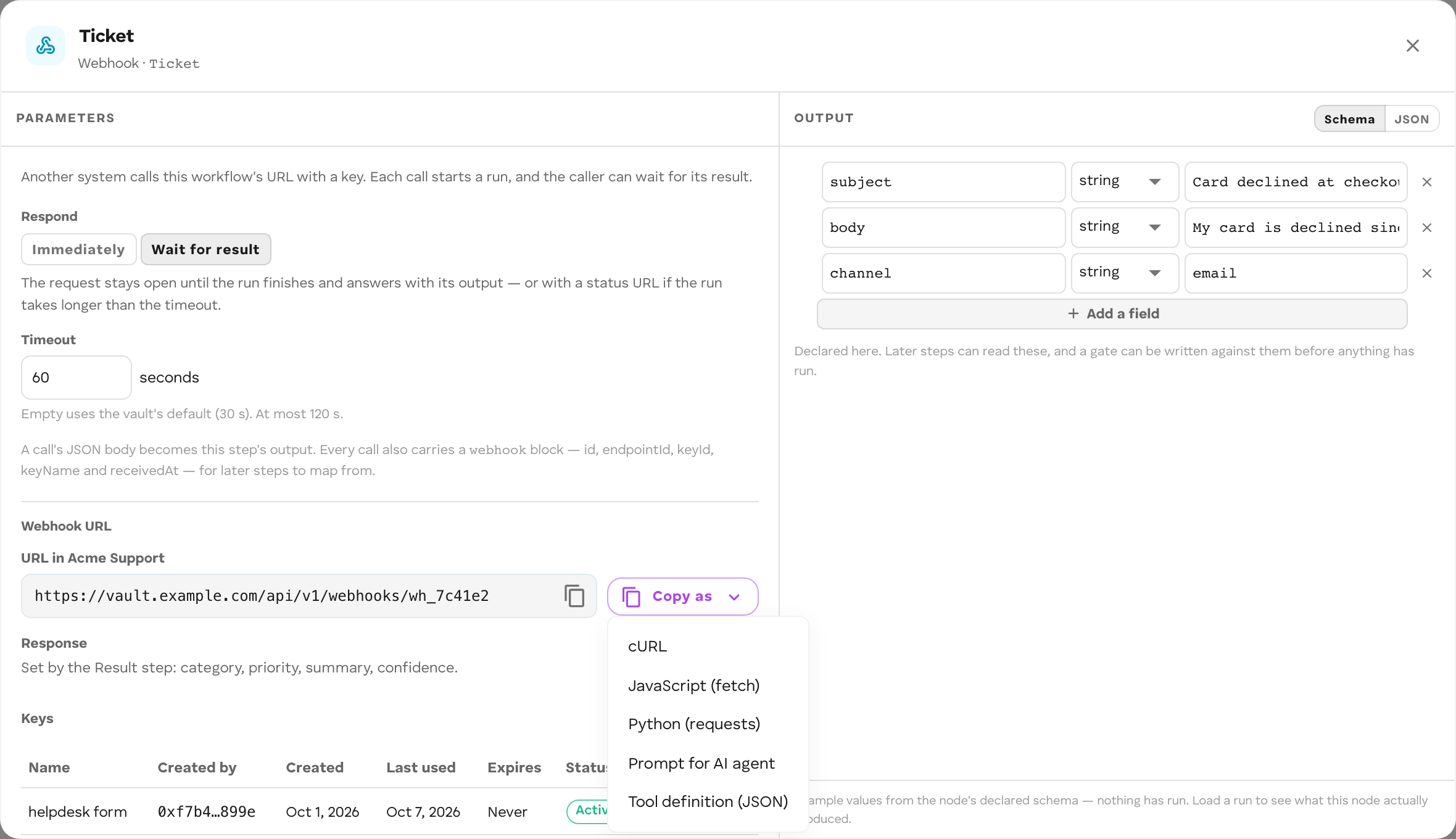
Task: Remove the body field
Action: [x=1427, y=228]
